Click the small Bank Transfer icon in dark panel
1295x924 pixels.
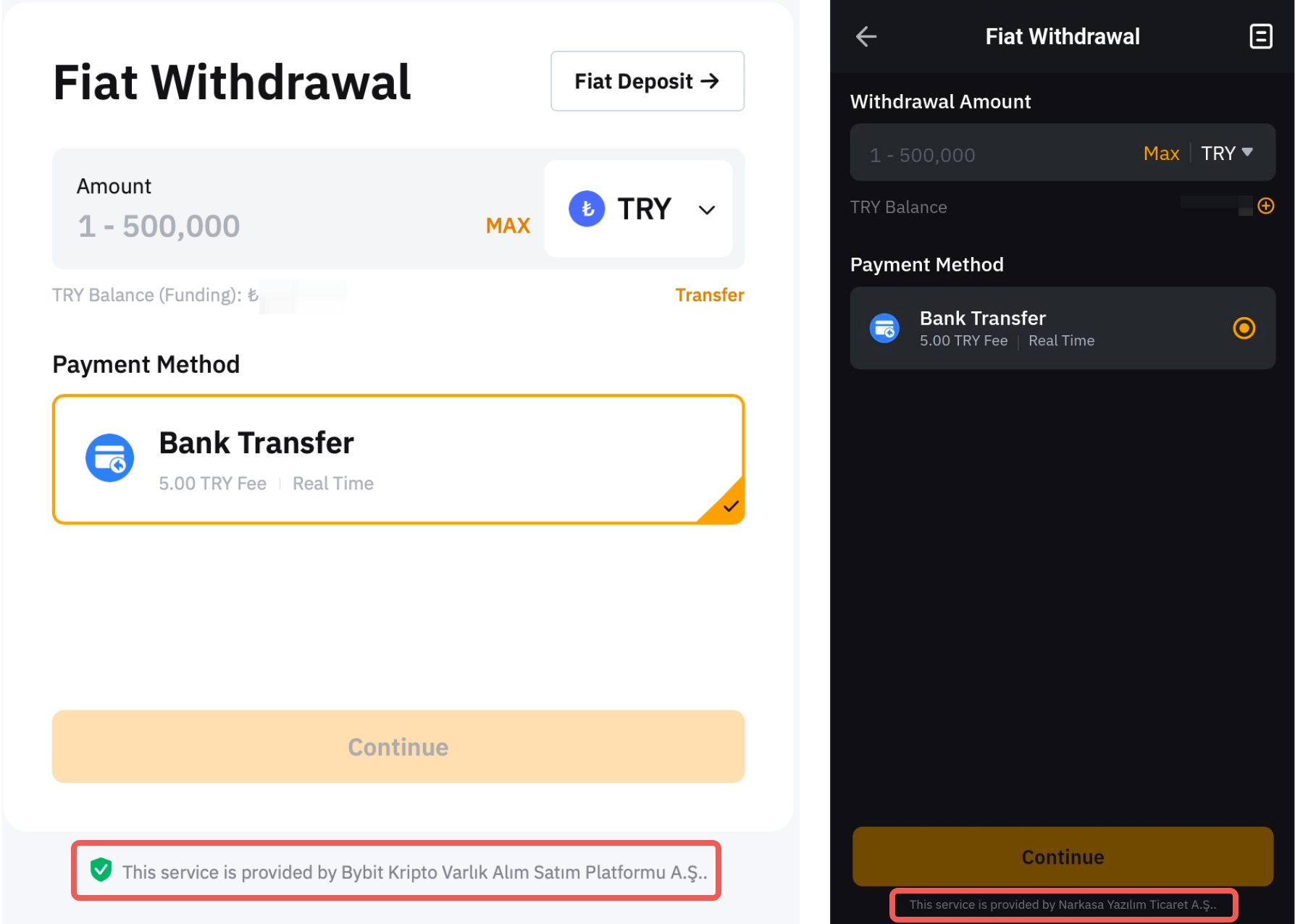point(884,328)
